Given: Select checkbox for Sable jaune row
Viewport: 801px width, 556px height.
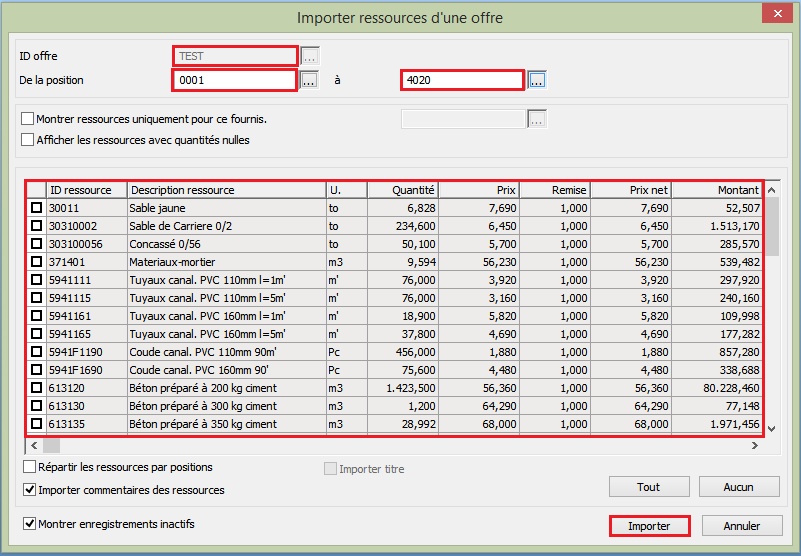Looking at the screenshot, I should 36,208.
